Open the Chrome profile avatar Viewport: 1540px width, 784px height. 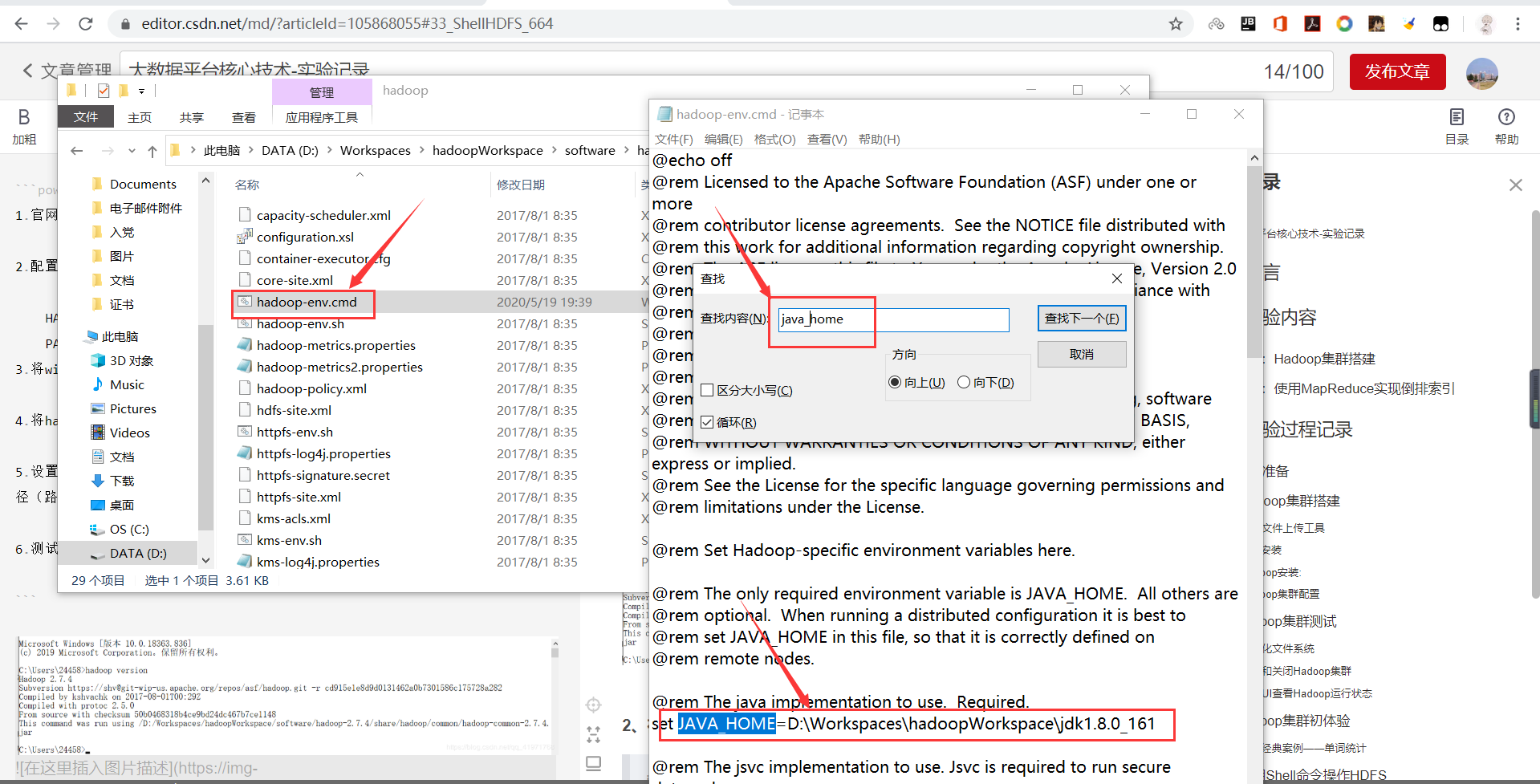[x=1486, y=24]
